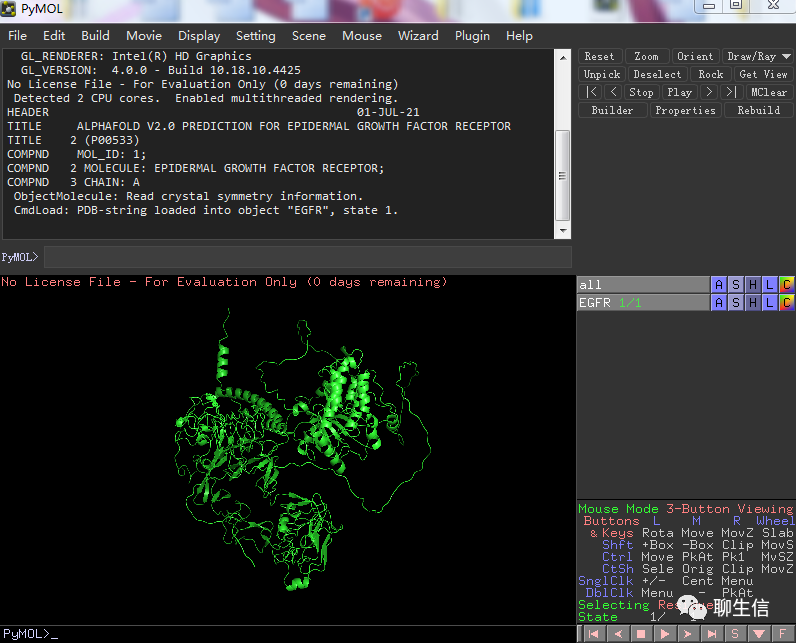Screen dimensions: 796x643
Task: Open the Builder panel
Action: [613, 110]
